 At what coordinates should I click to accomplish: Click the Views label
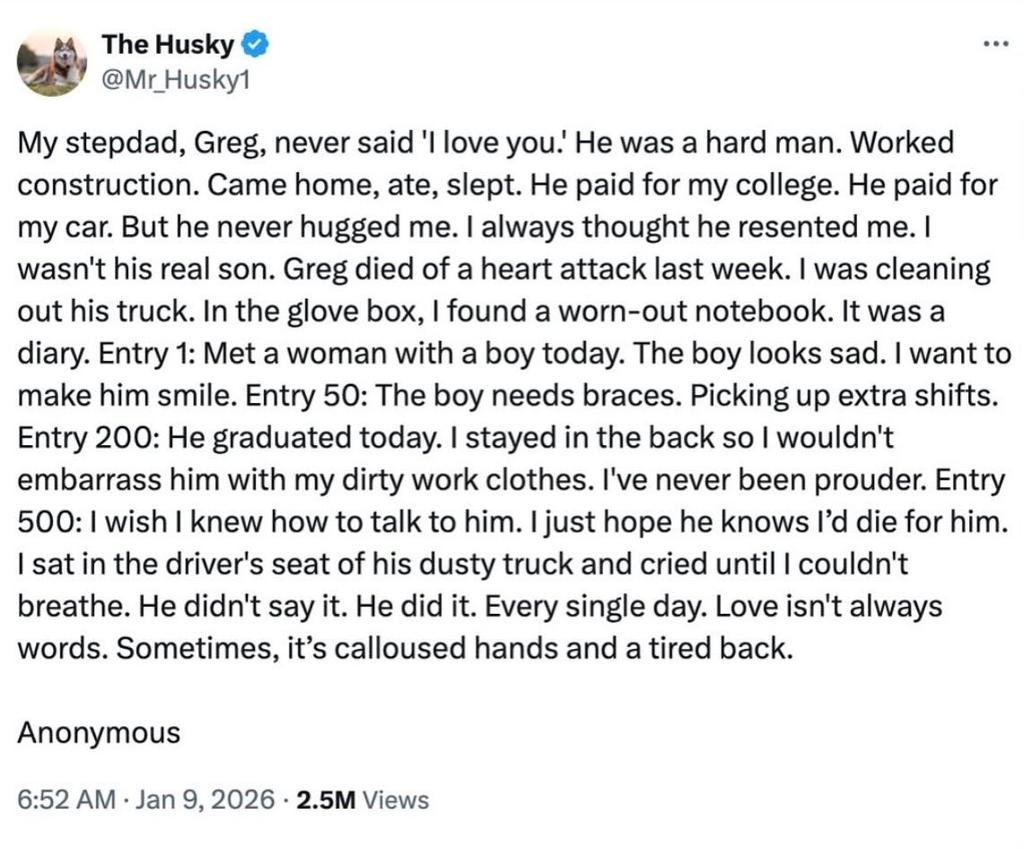(x=396, y=800)
